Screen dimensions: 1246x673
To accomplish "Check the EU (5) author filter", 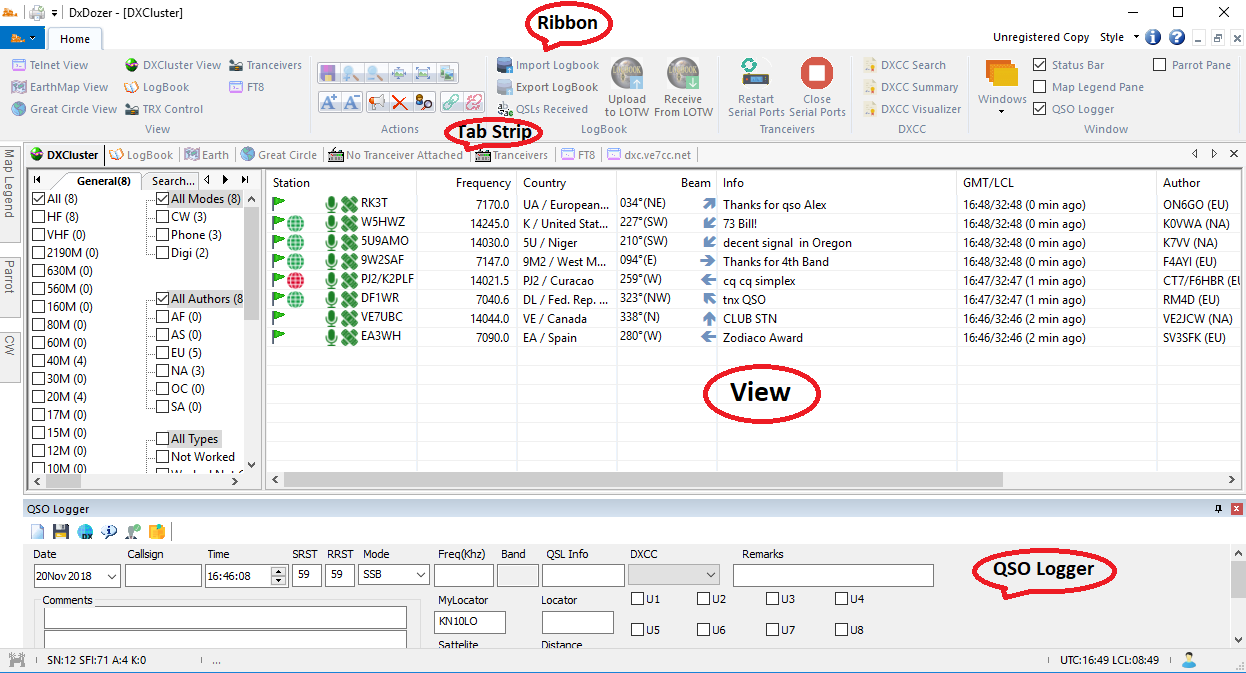I will click(x=163, y=353).
